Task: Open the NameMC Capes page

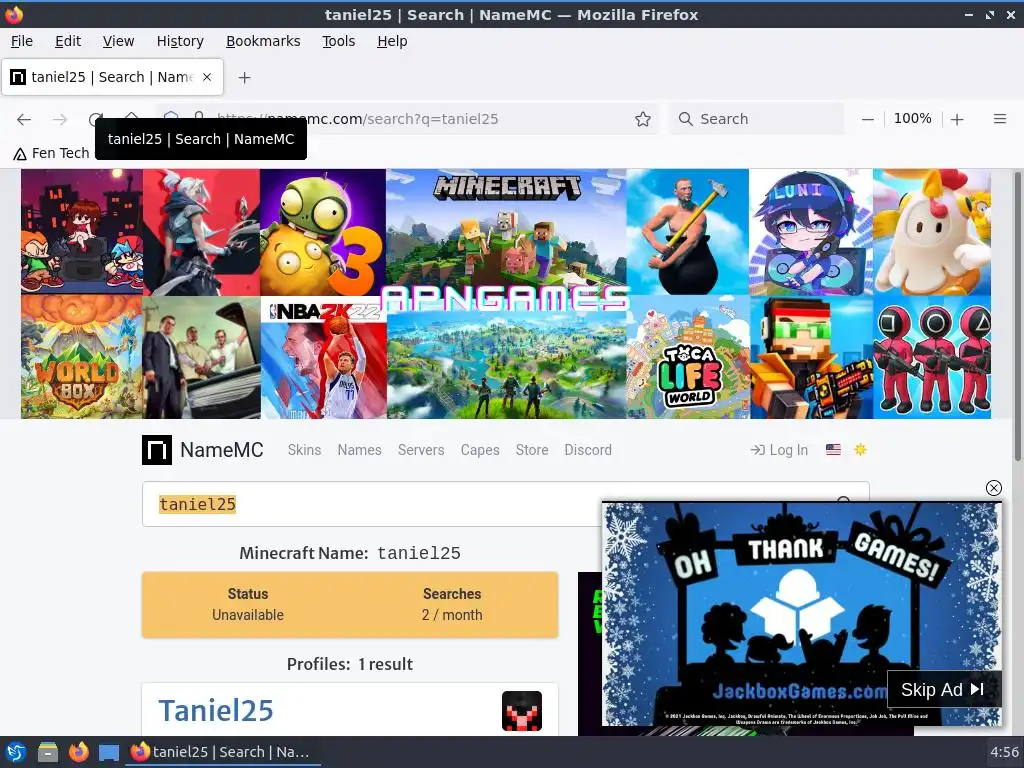Action: (x=480, y=450)
